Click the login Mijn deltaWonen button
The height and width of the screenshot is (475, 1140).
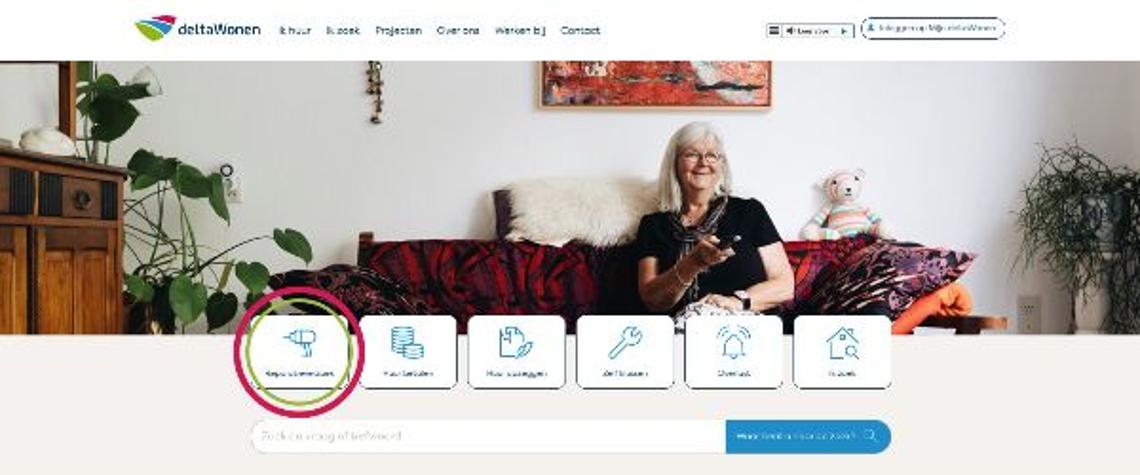(x=933, y=28)
